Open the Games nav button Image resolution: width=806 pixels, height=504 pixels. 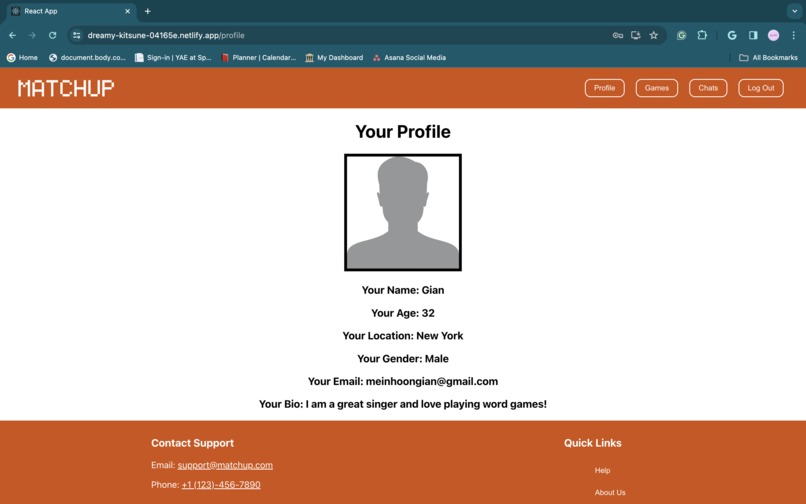(x=656, y=88)
